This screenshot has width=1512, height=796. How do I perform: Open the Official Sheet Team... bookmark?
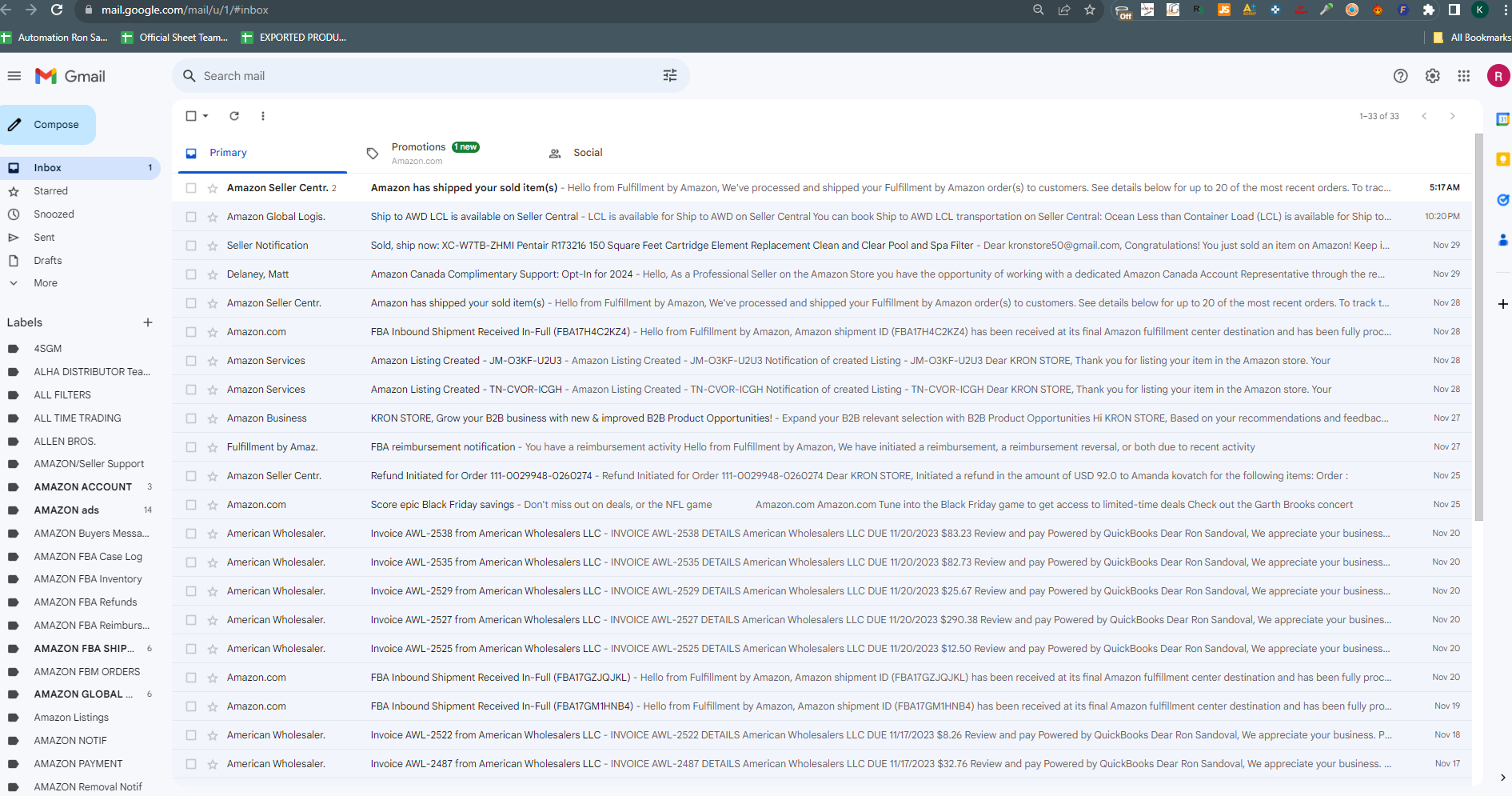tap(175, 38)
